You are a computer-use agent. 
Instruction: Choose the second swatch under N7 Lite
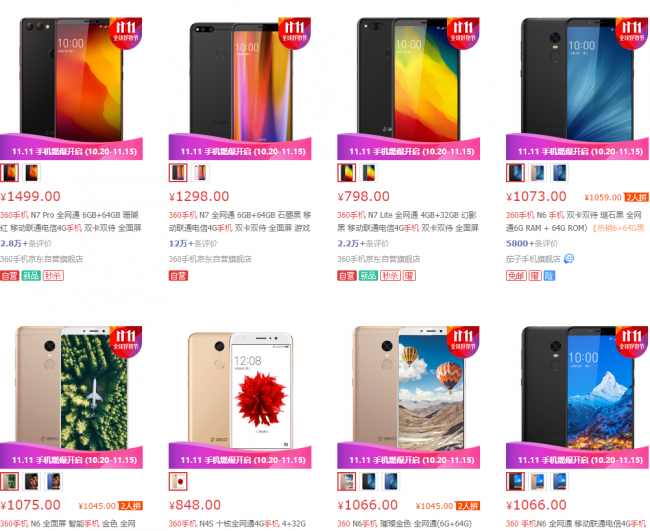coord(369,173)
